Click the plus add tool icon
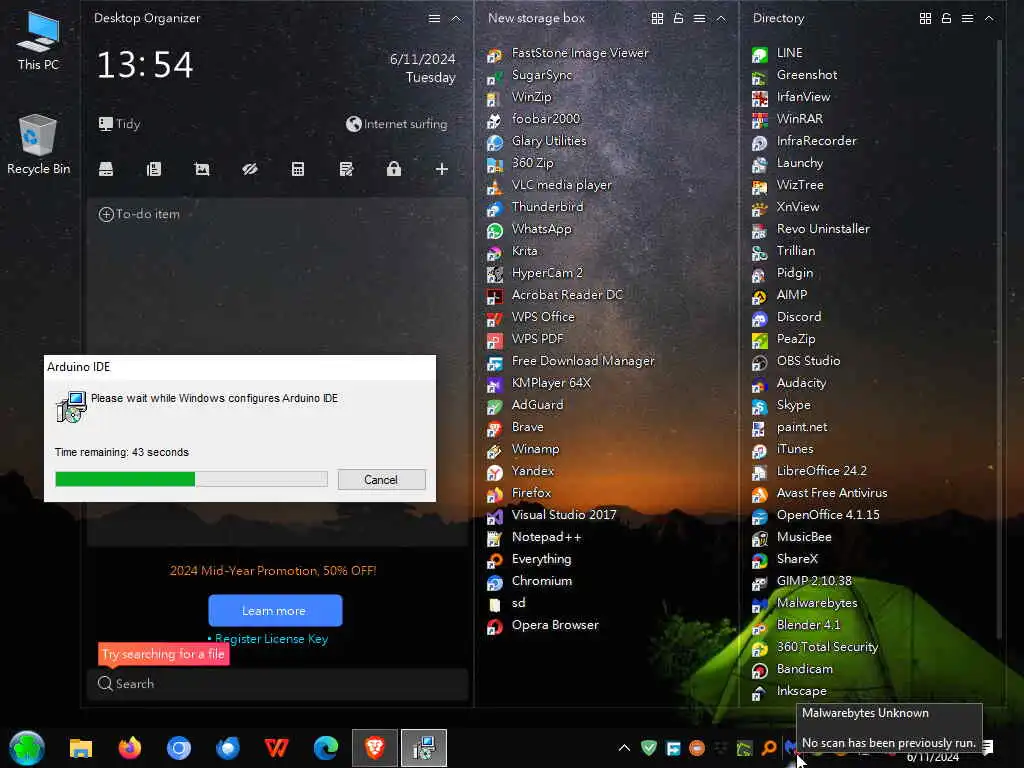 click(441, 170)
